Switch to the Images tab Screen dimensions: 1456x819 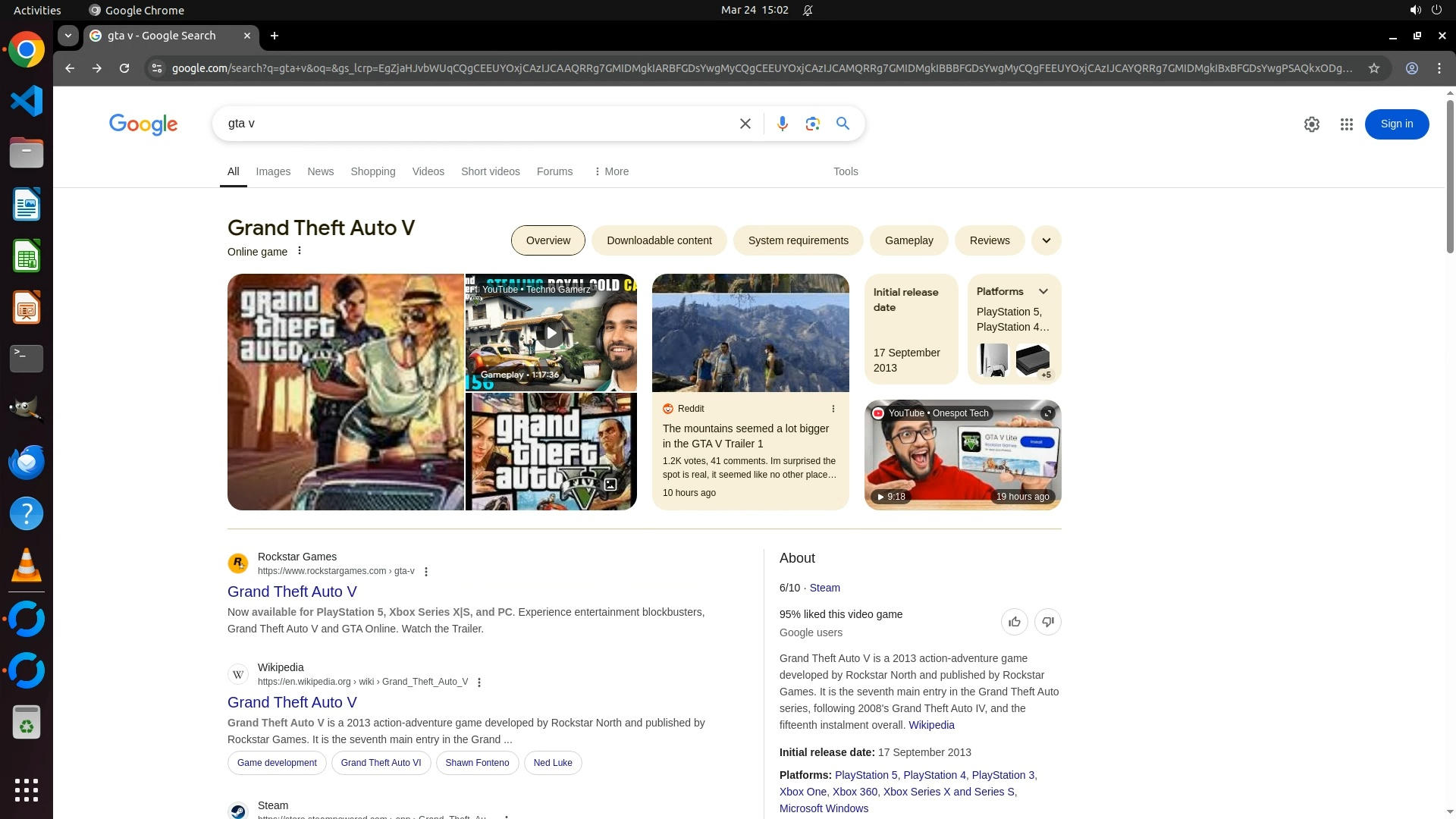(x=273, y=171)
